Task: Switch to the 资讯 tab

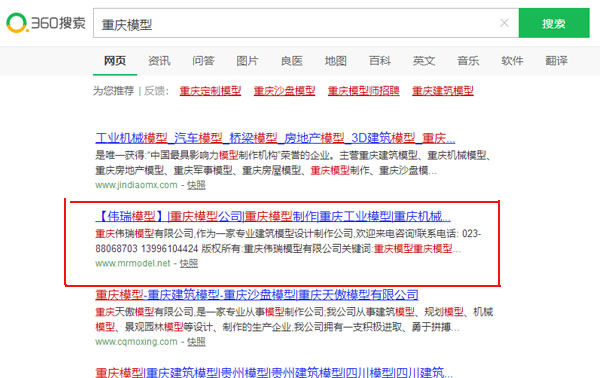Action: tap(159, 61)
